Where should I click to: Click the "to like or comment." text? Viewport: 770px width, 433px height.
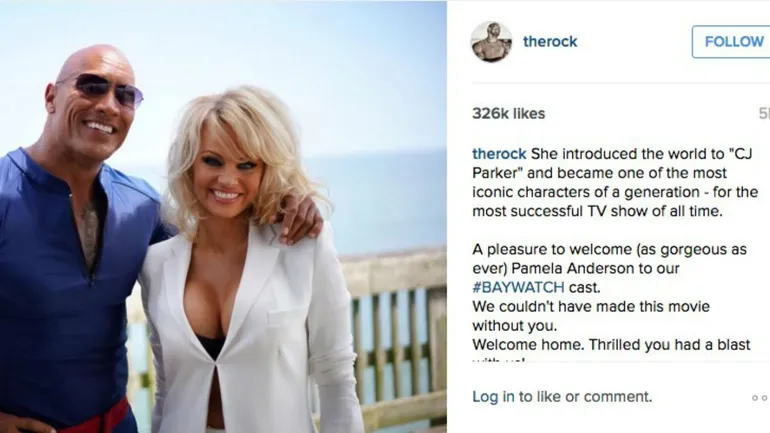point(585,396)
